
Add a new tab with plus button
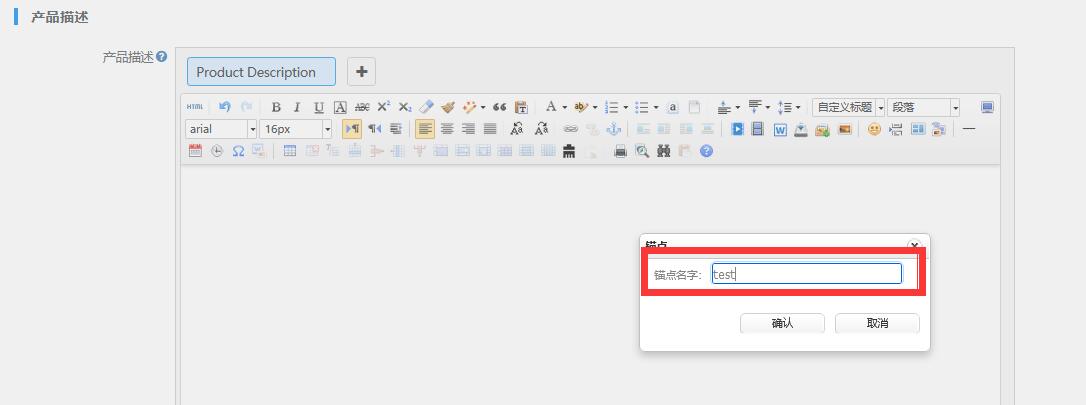click(362, 72)
